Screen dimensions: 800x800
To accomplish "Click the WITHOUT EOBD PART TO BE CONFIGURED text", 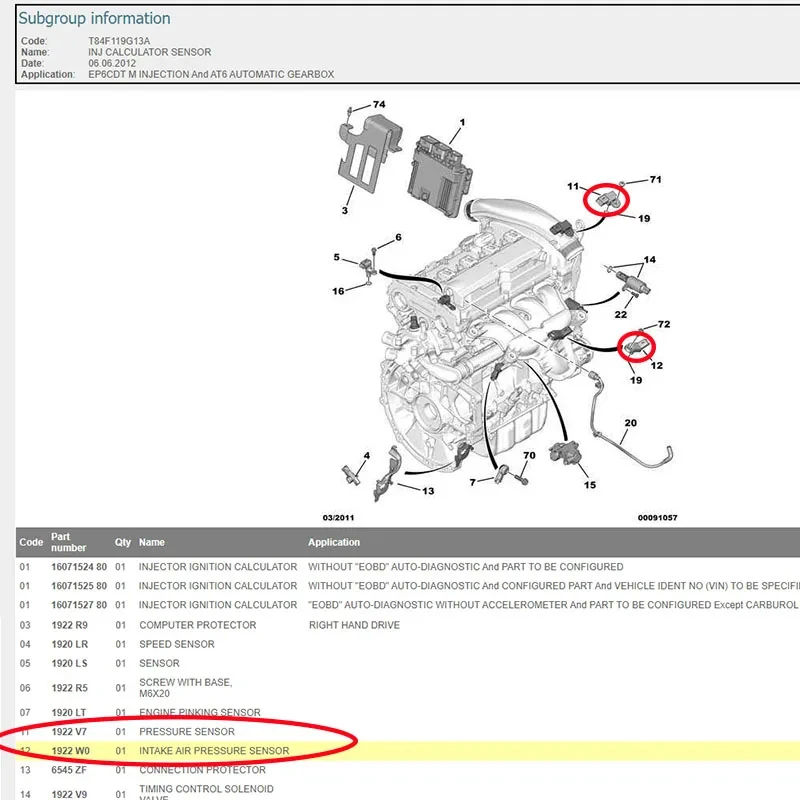I will tap(465, 567).
